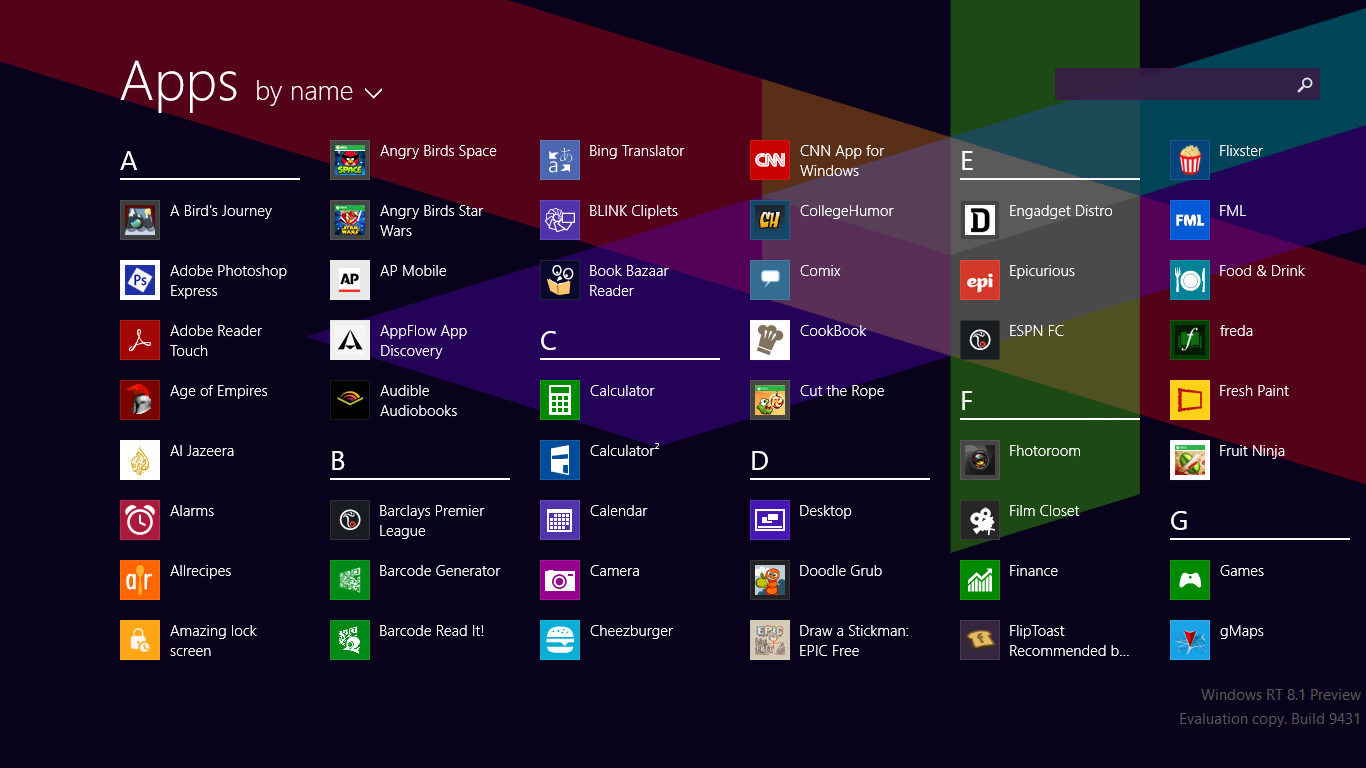Open the Barcode Read It! icon
Image resolution: width=1366 pixels, height=768 pixels.
coord(350,640)
